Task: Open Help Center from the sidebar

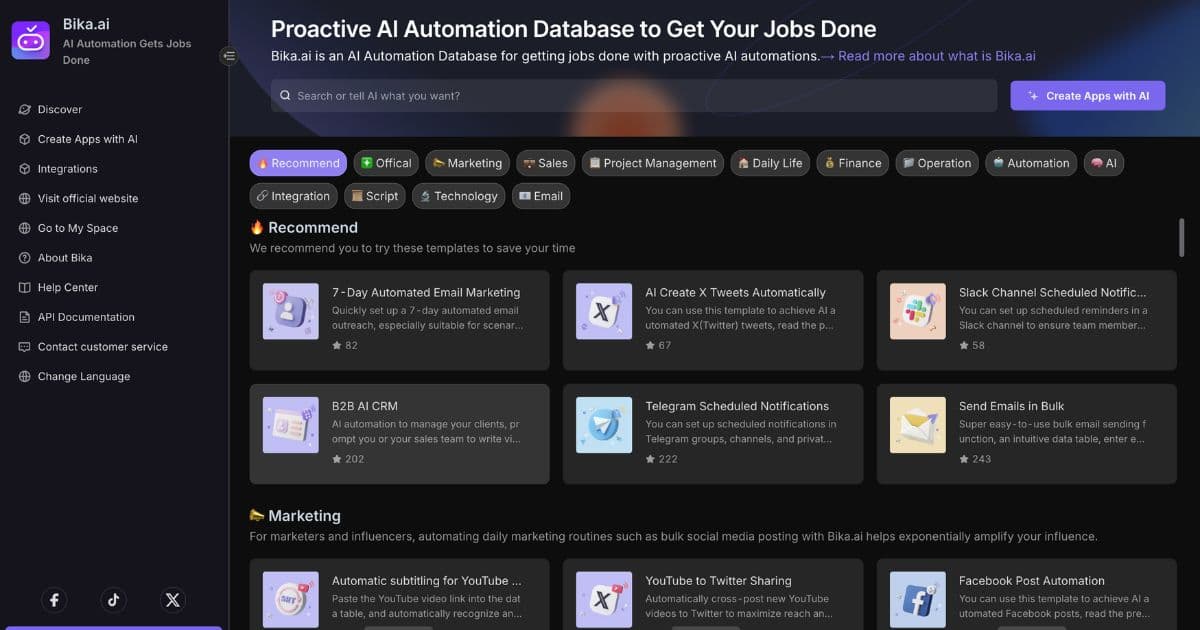Action: [68, 288]
